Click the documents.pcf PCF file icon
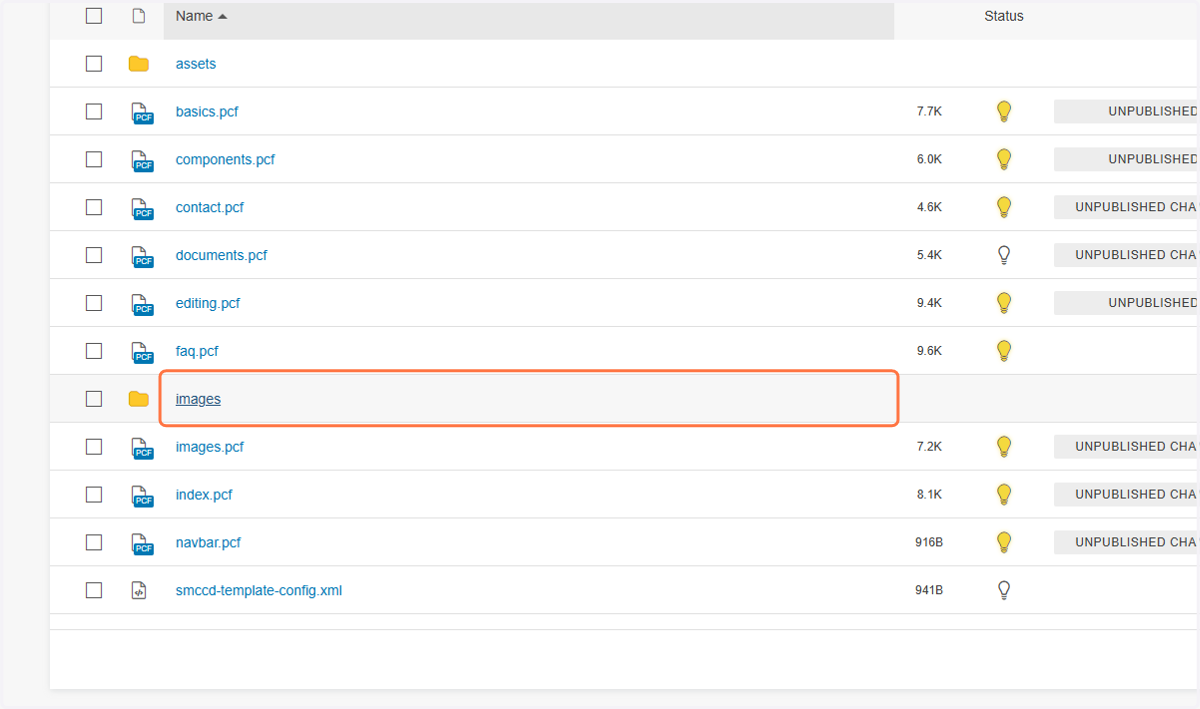Screen dimensions: 1200x709 click(142, 256)
